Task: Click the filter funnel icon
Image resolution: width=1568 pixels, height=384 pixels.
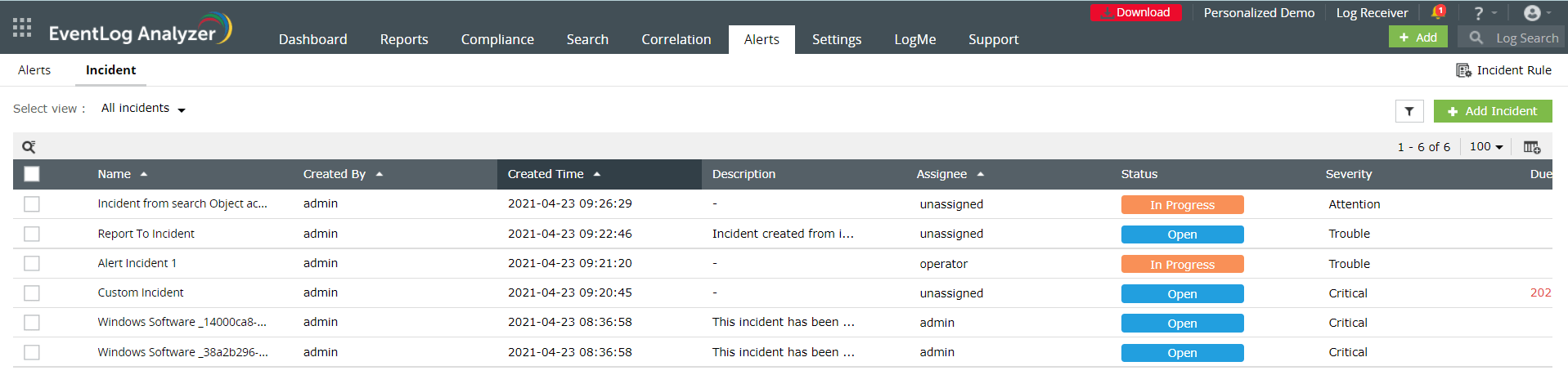Action: (1409, 111)
